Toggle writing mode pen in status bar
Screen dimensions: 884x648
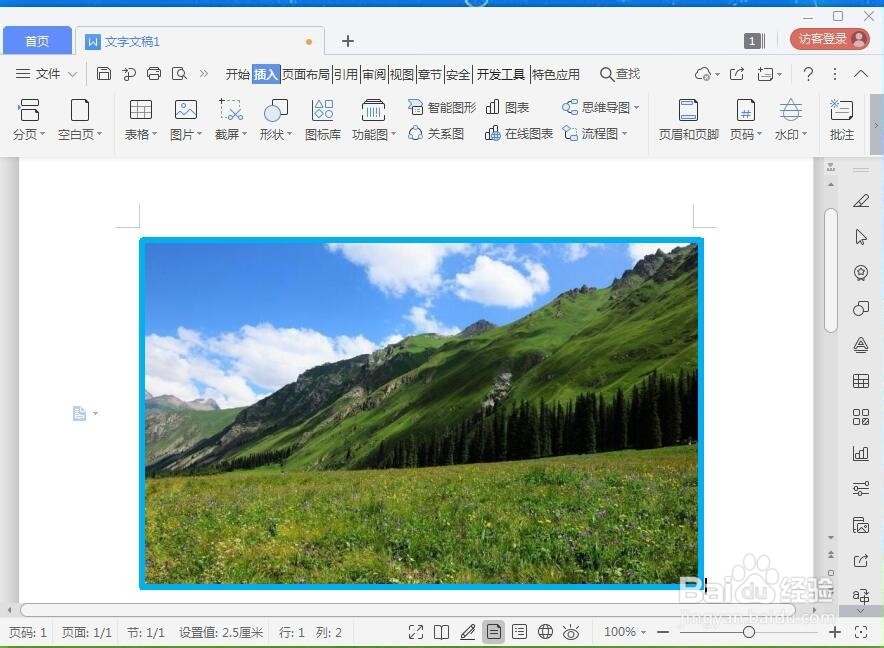(x=467, y=632)
